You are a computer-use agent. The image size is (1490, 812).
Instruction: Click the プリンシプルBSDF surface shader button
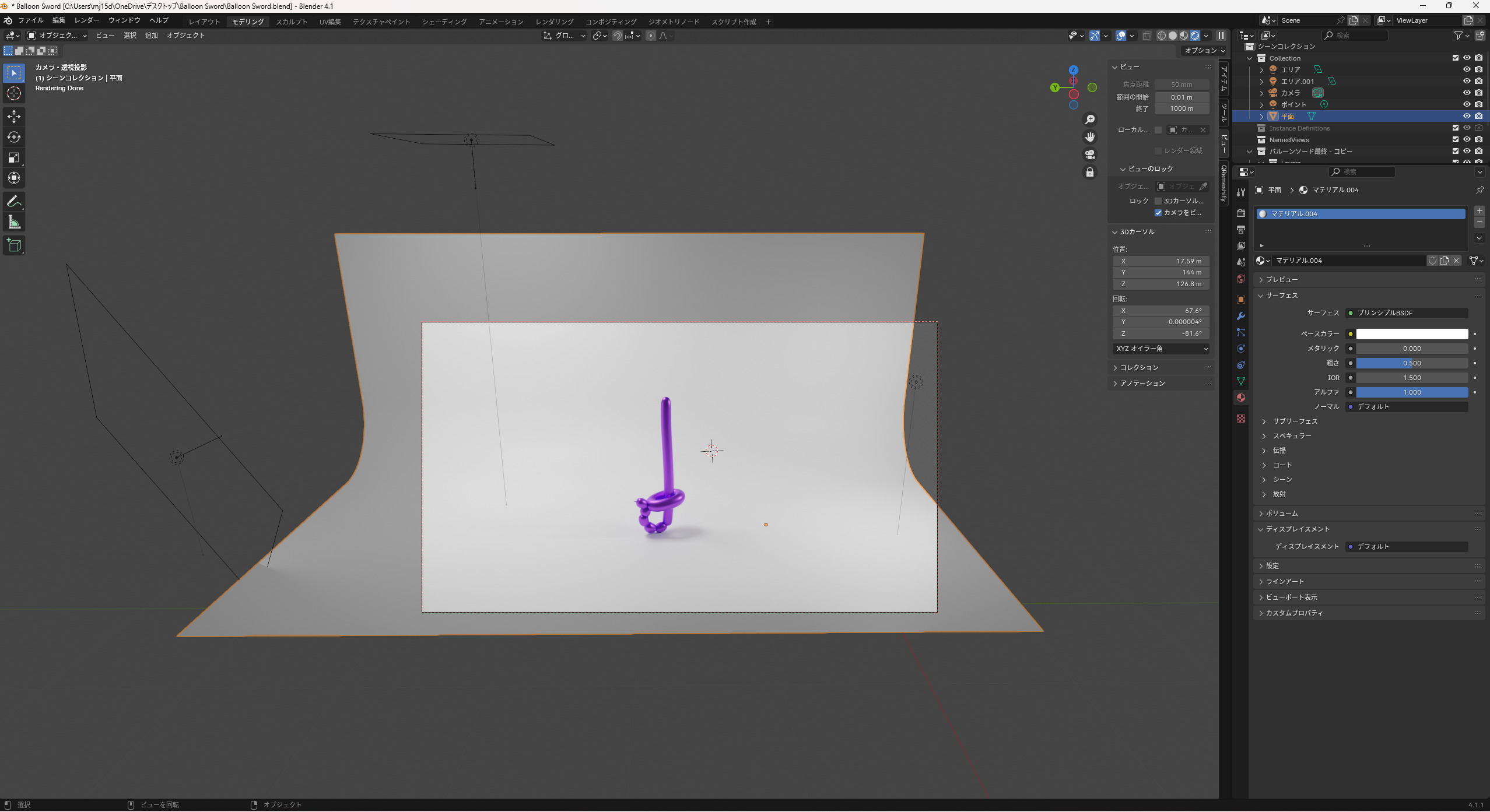click(1407, 313)
